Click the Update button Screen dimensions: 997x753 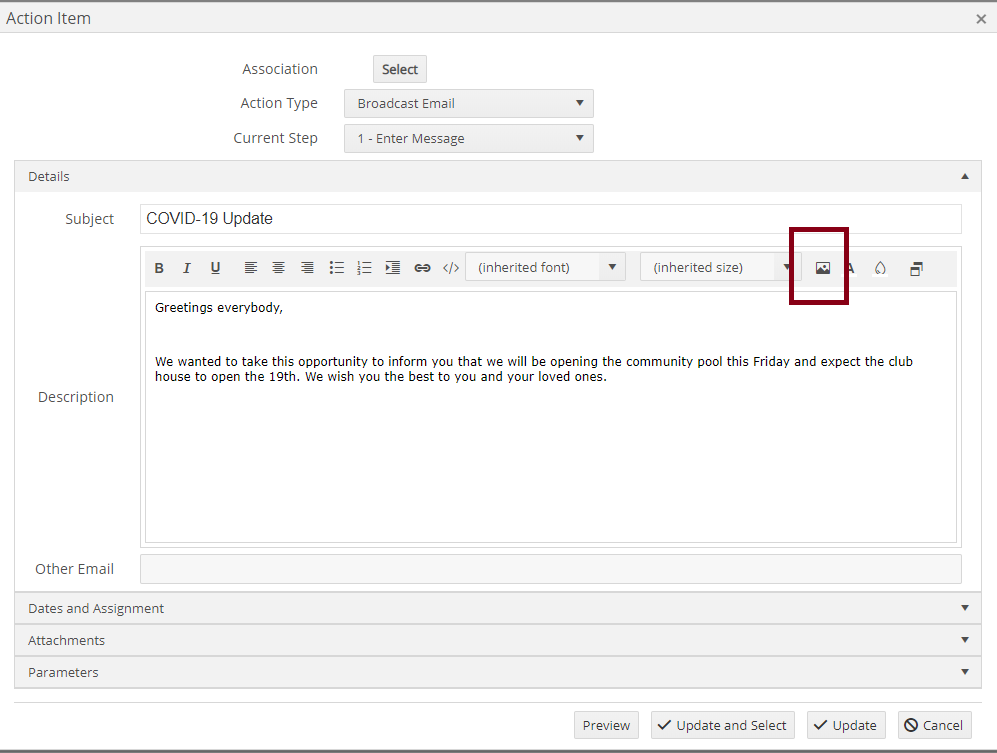tap(846, 725)
